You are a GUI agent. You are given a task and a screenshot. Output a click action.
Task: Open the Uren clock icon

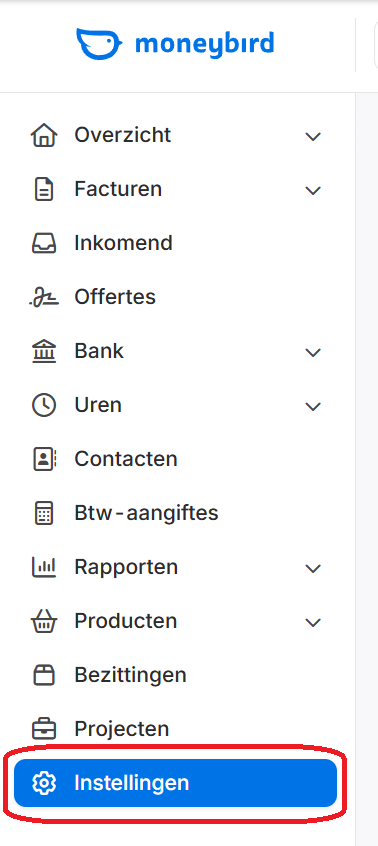(44, 405)
